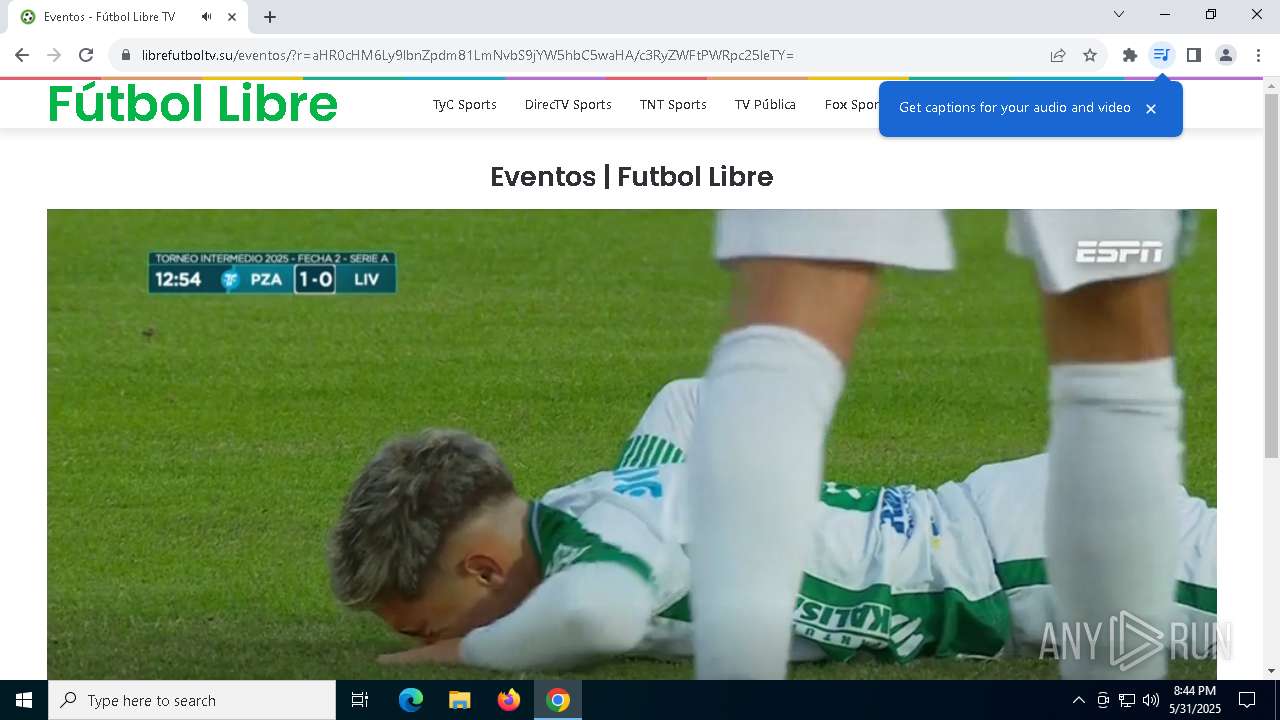Open media controls icon in toolbar
Viewport: 1280px width, 720px height.
click(x=1161, y=55)
